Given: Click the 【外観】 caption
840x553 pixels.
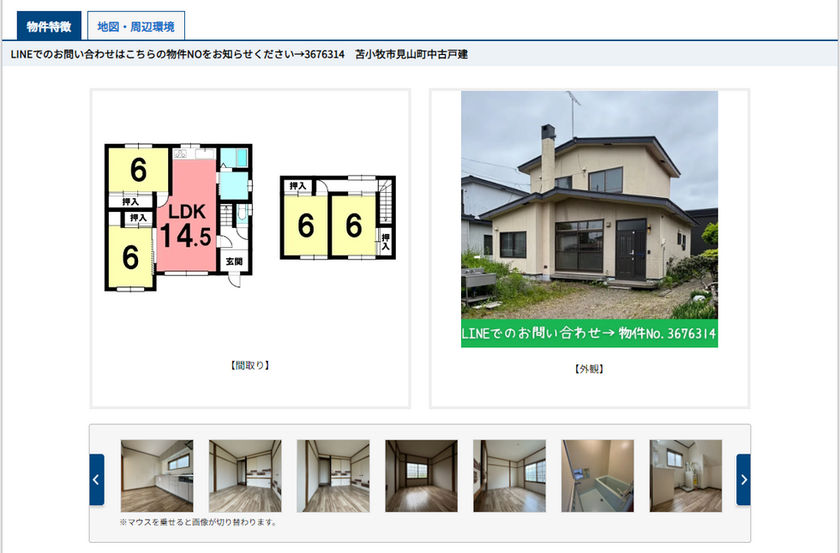Looking at the screenshot, I should click(589, 368).
